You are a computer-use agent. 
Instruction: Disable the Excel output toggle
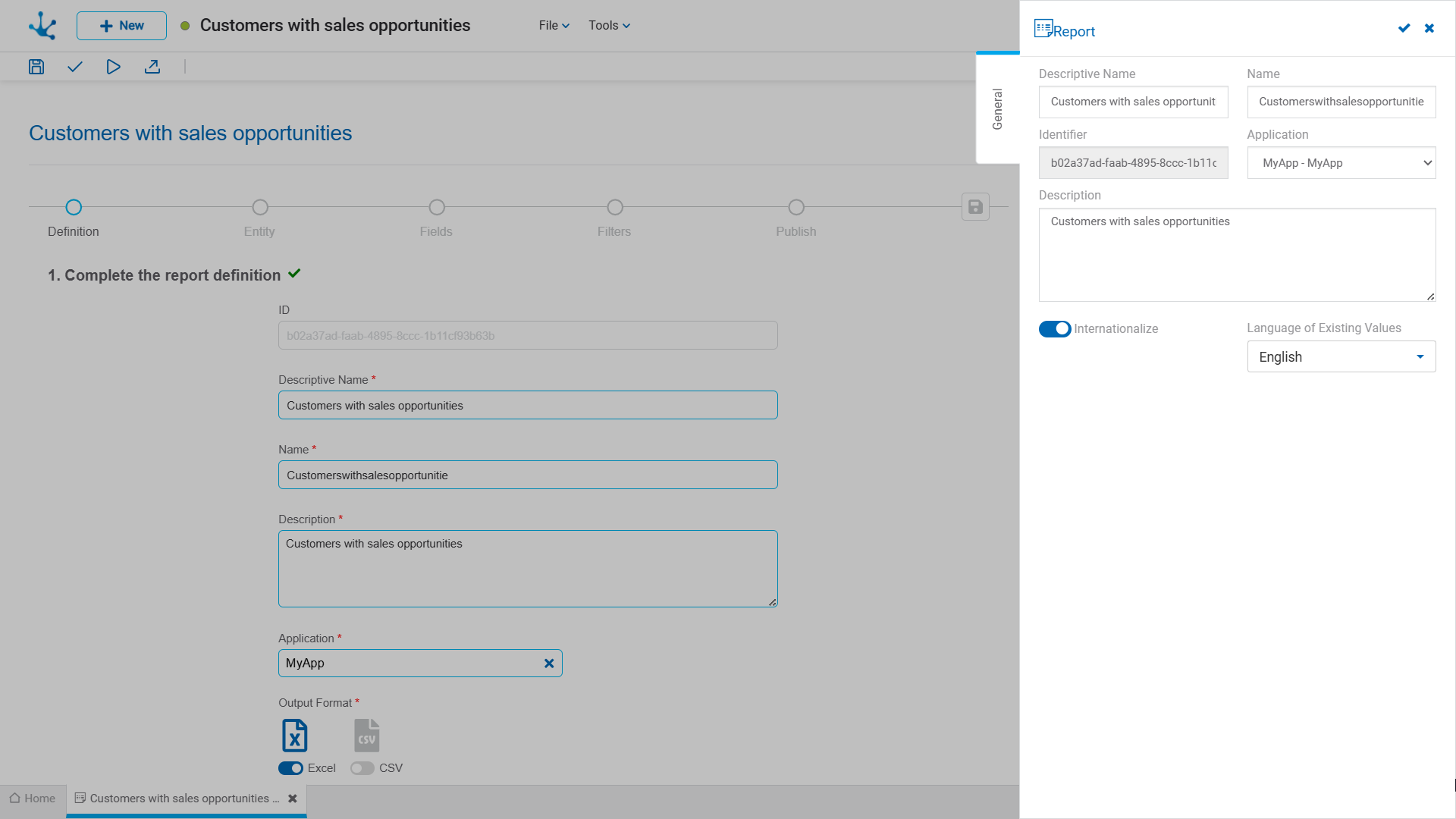click(x=290, y=768)
